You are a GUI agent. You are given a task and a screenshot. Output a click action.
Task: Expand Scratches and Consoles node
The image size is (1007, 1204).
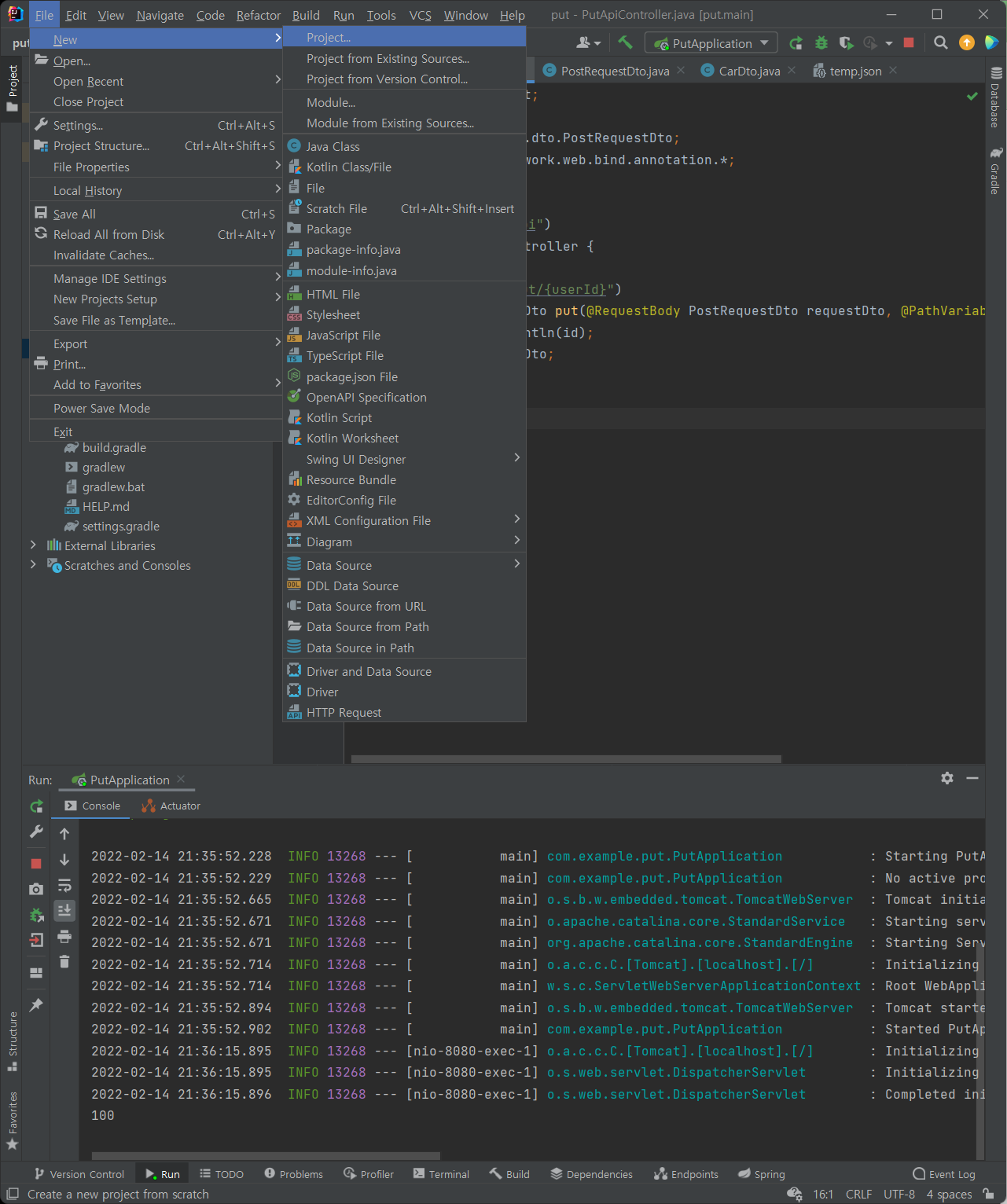(x=33, y=564)
